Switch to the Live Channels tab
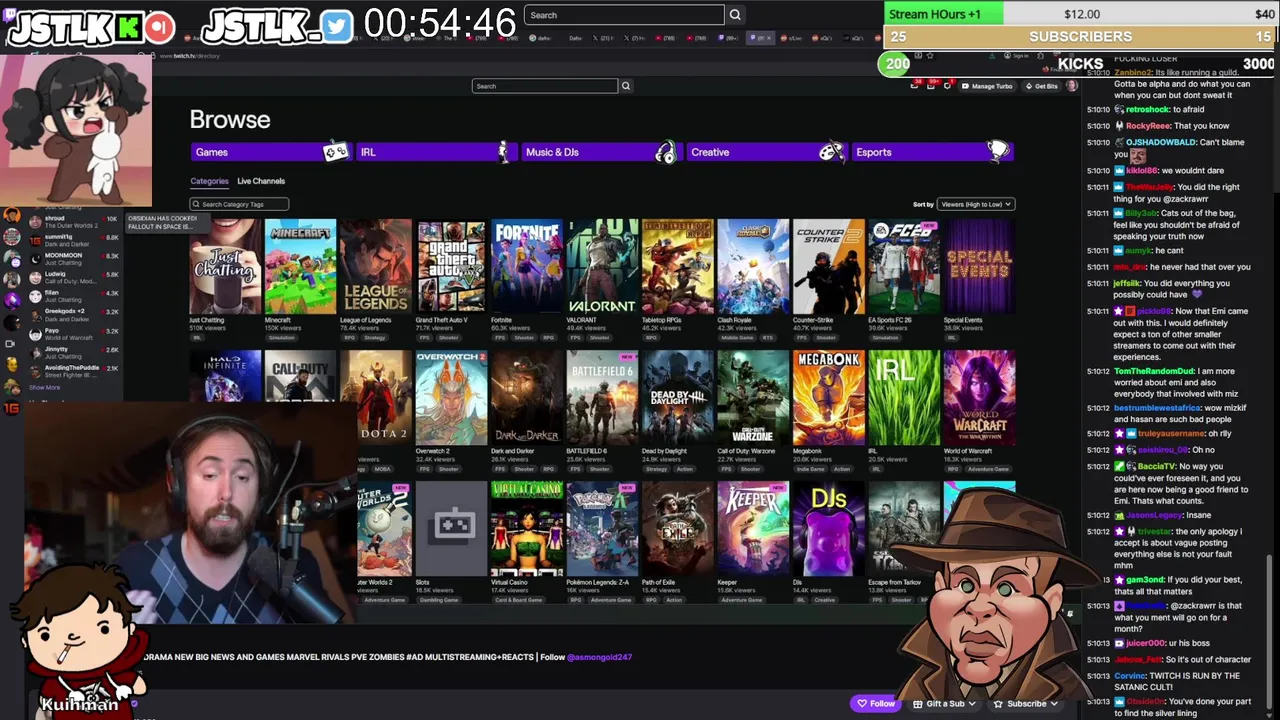Screen dimensions: 1280x720 point(261,181)
